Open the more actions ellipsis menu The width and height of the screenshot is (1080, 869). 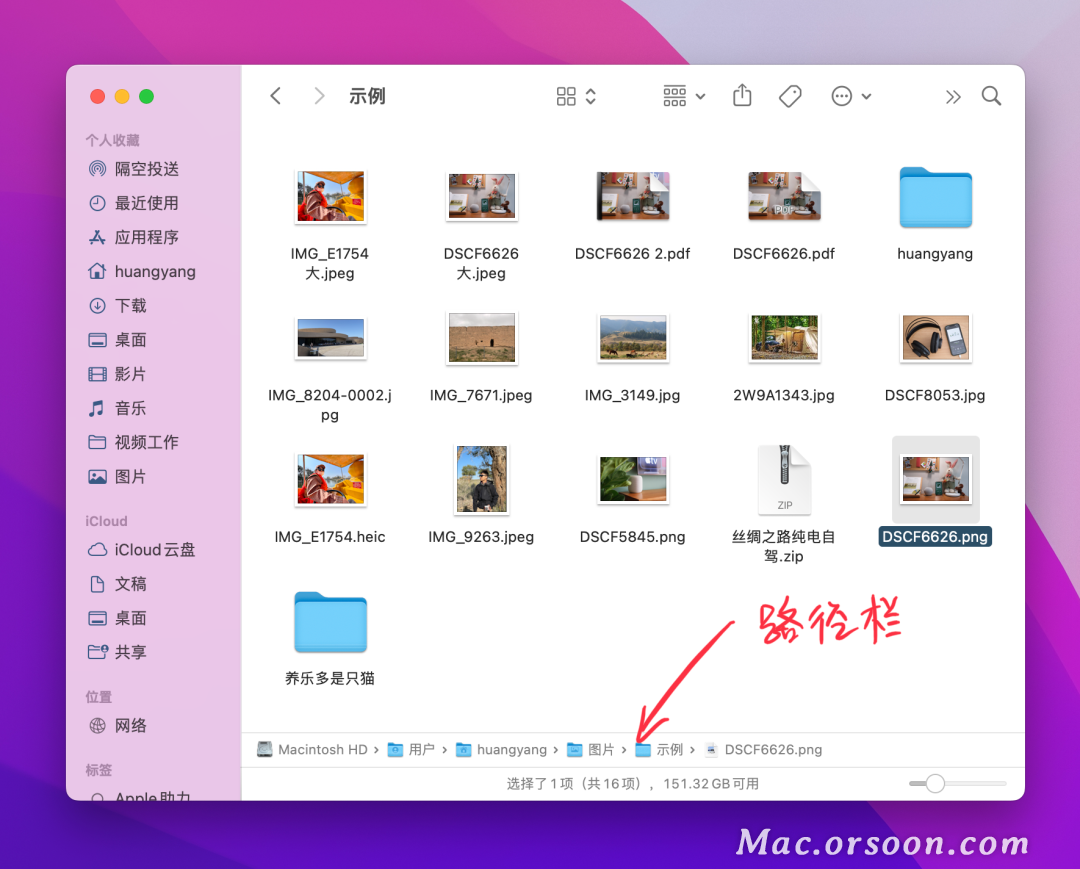pos(851,96)
